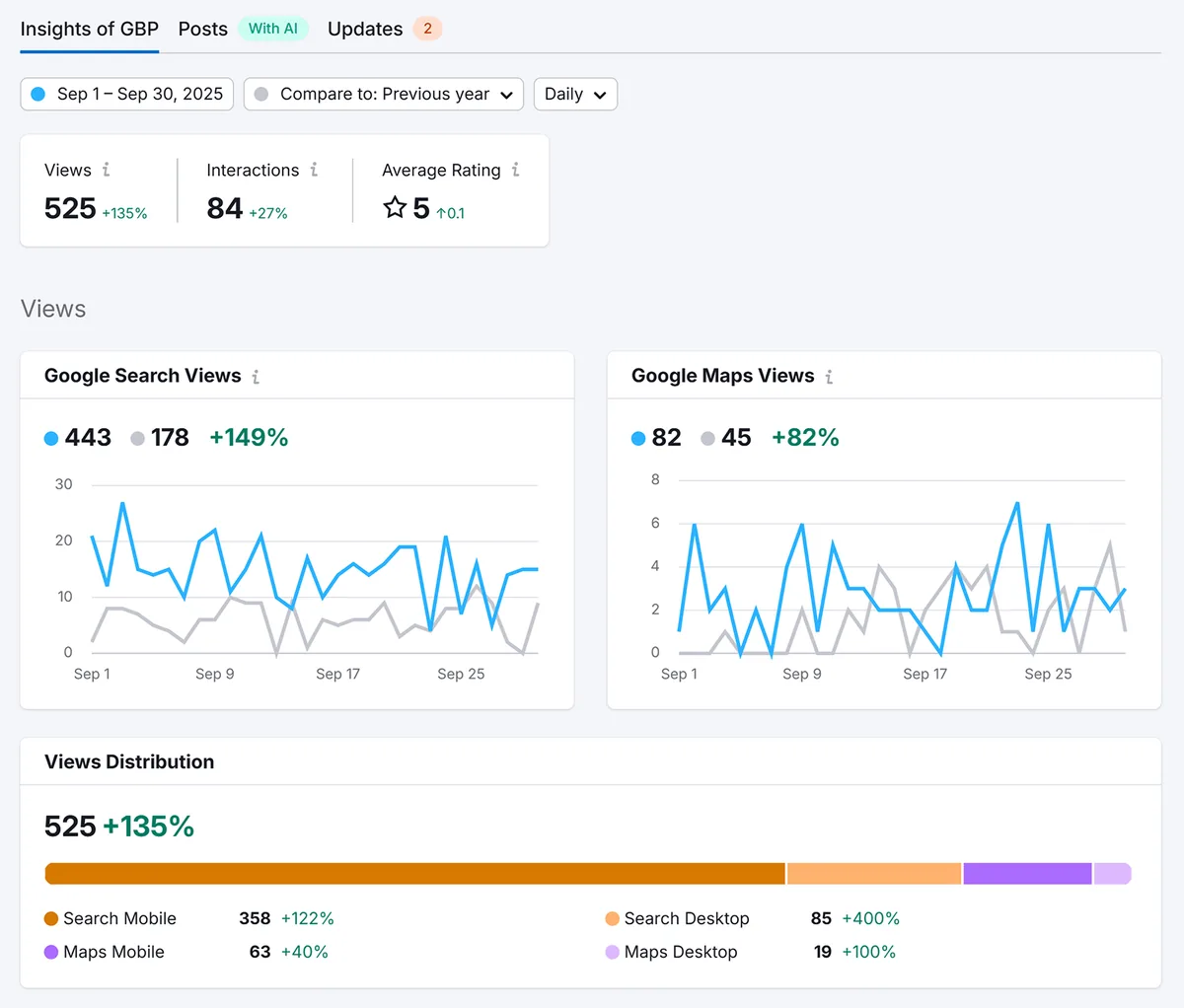The height and width of the screenshot is (1008, 1184).
Task: Click the Updates notification badge showing 2
Action: [x=427, y=29]
